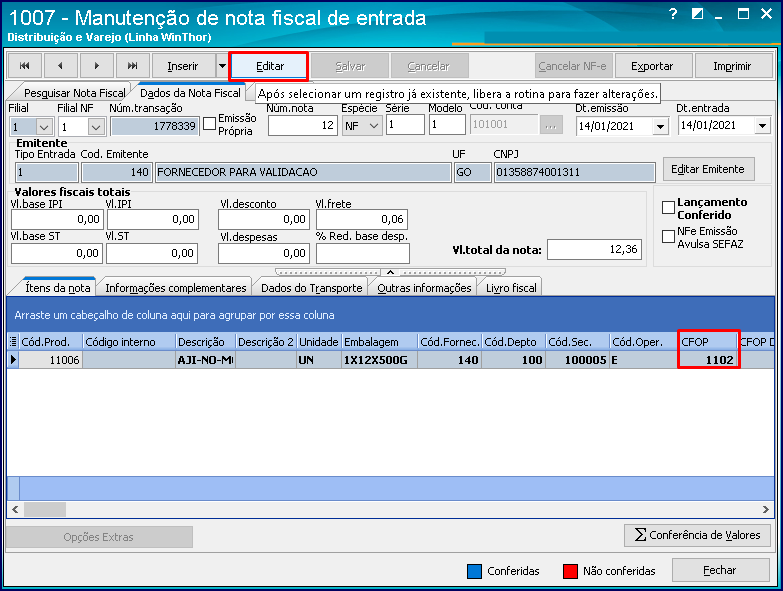Switch to Dados do Transporte tab
This screenshot has height=591, width=783.
pos(312,288)
